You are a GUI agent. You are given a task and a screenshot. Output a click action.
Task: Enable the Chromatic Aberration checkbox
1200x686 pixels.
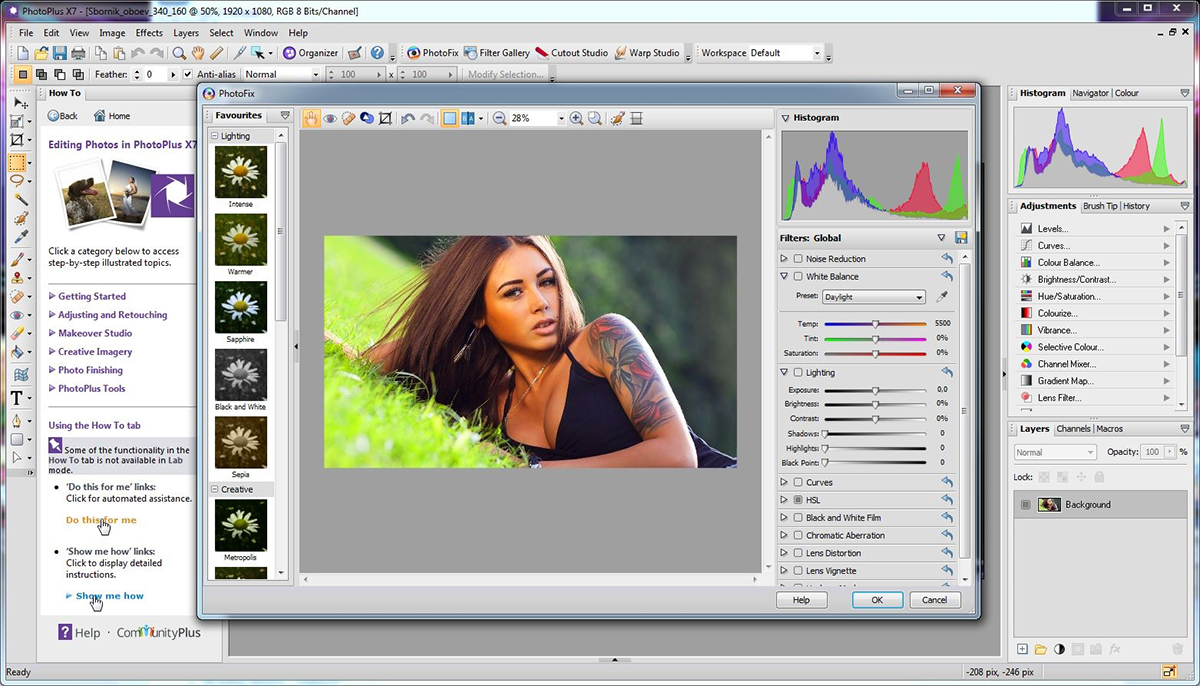[x=798, y=535]
